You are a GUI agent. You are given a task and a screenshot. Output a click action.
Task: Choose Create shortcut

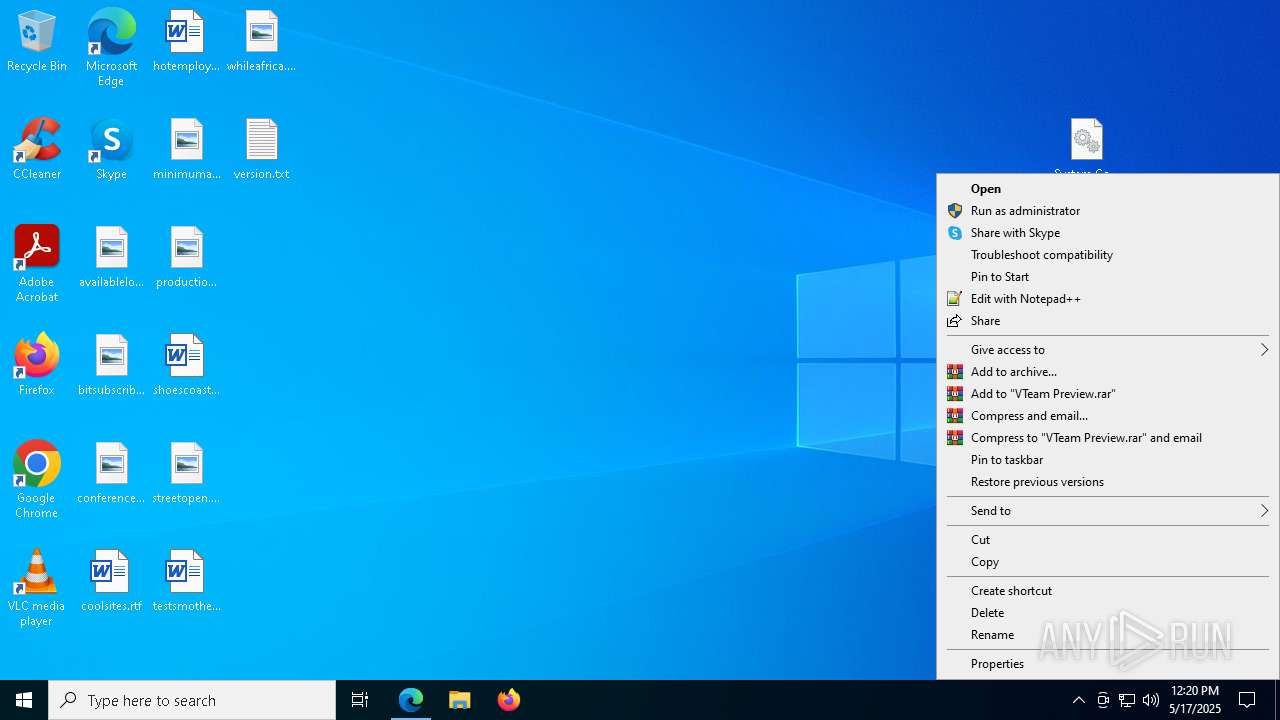[1108, 591]
